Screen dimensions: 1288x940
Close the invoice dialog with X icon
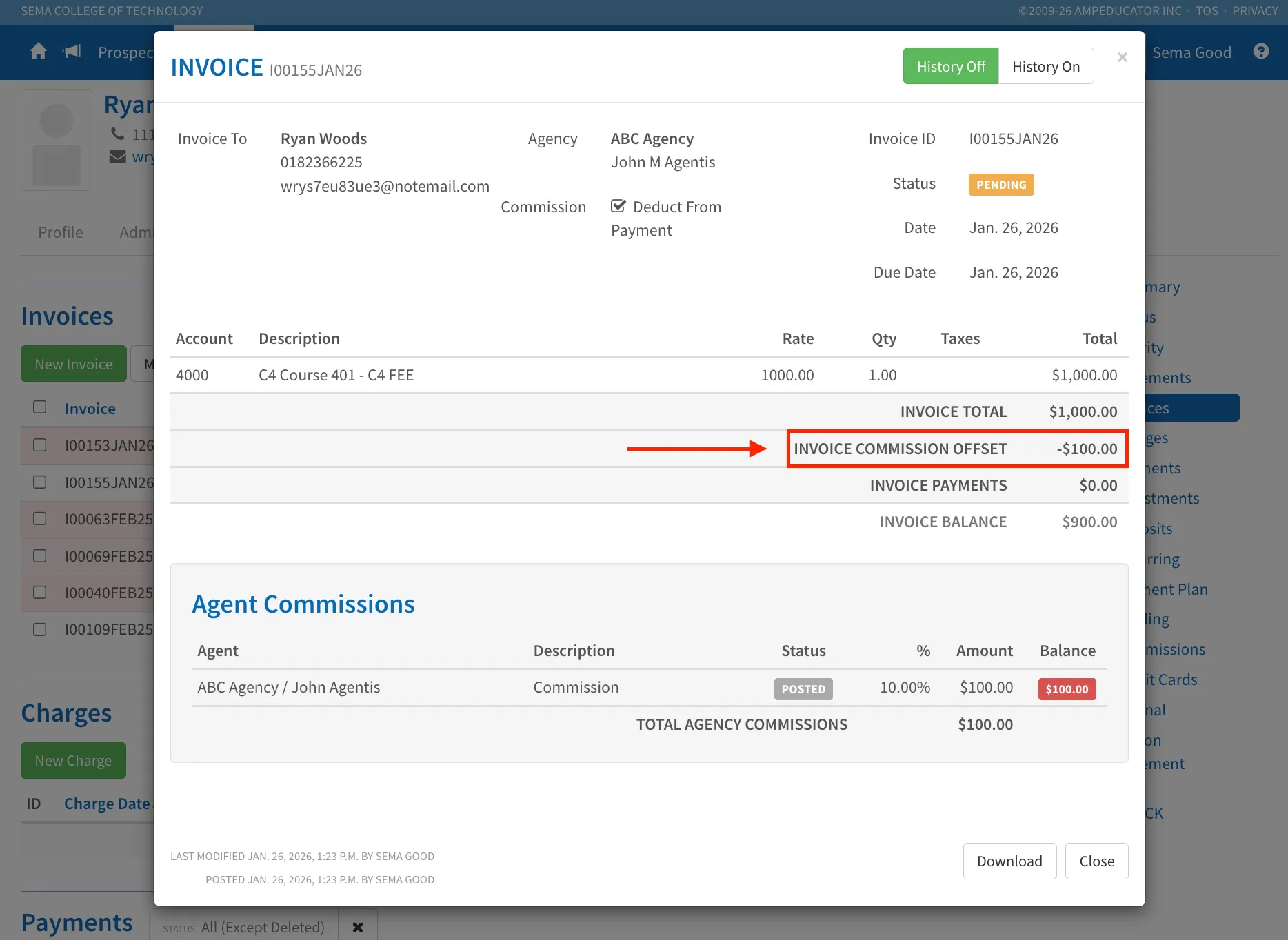click(1123, 57)
